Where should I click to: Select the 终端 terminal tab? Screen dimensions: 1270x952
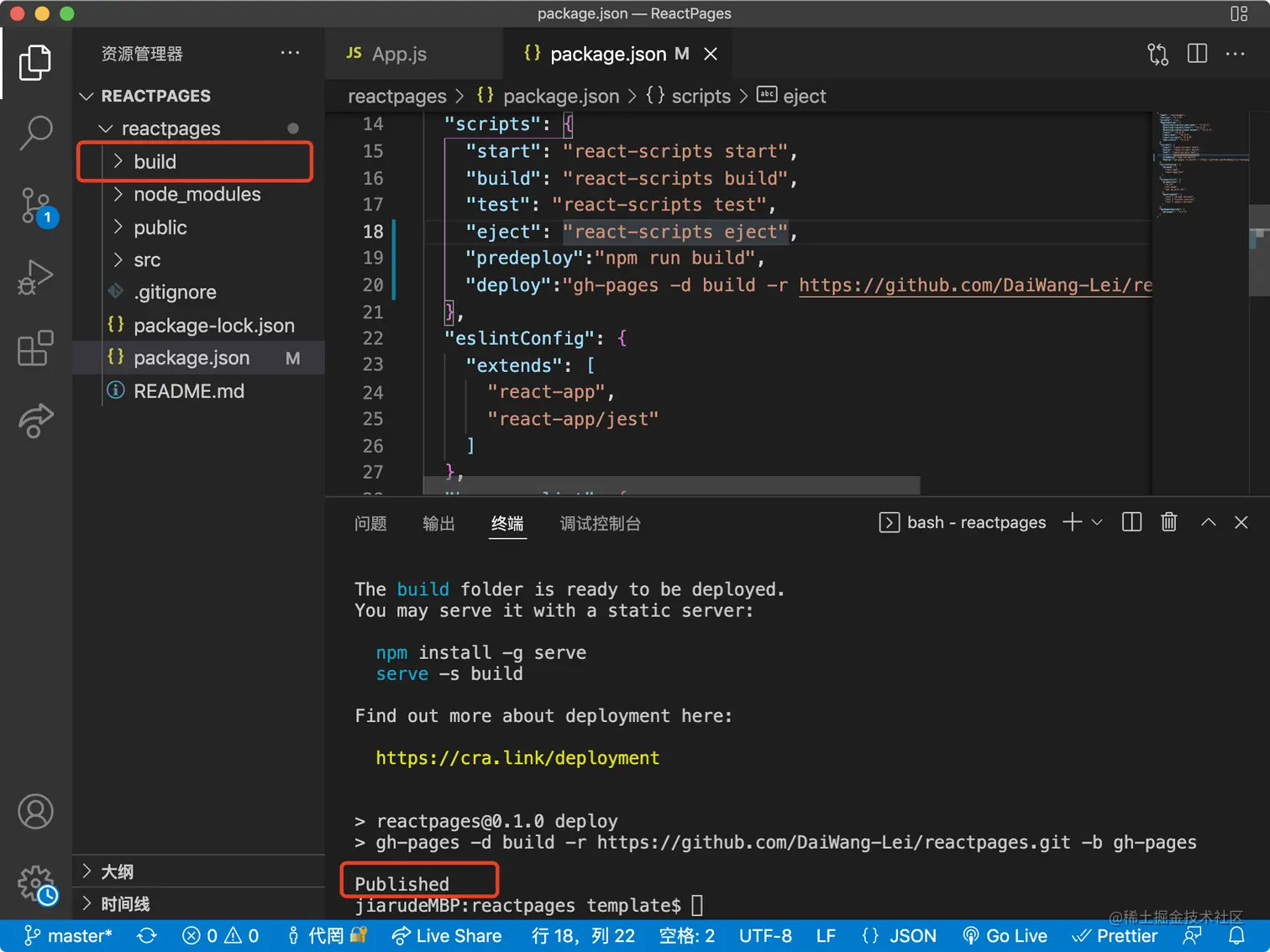[507, 523]
